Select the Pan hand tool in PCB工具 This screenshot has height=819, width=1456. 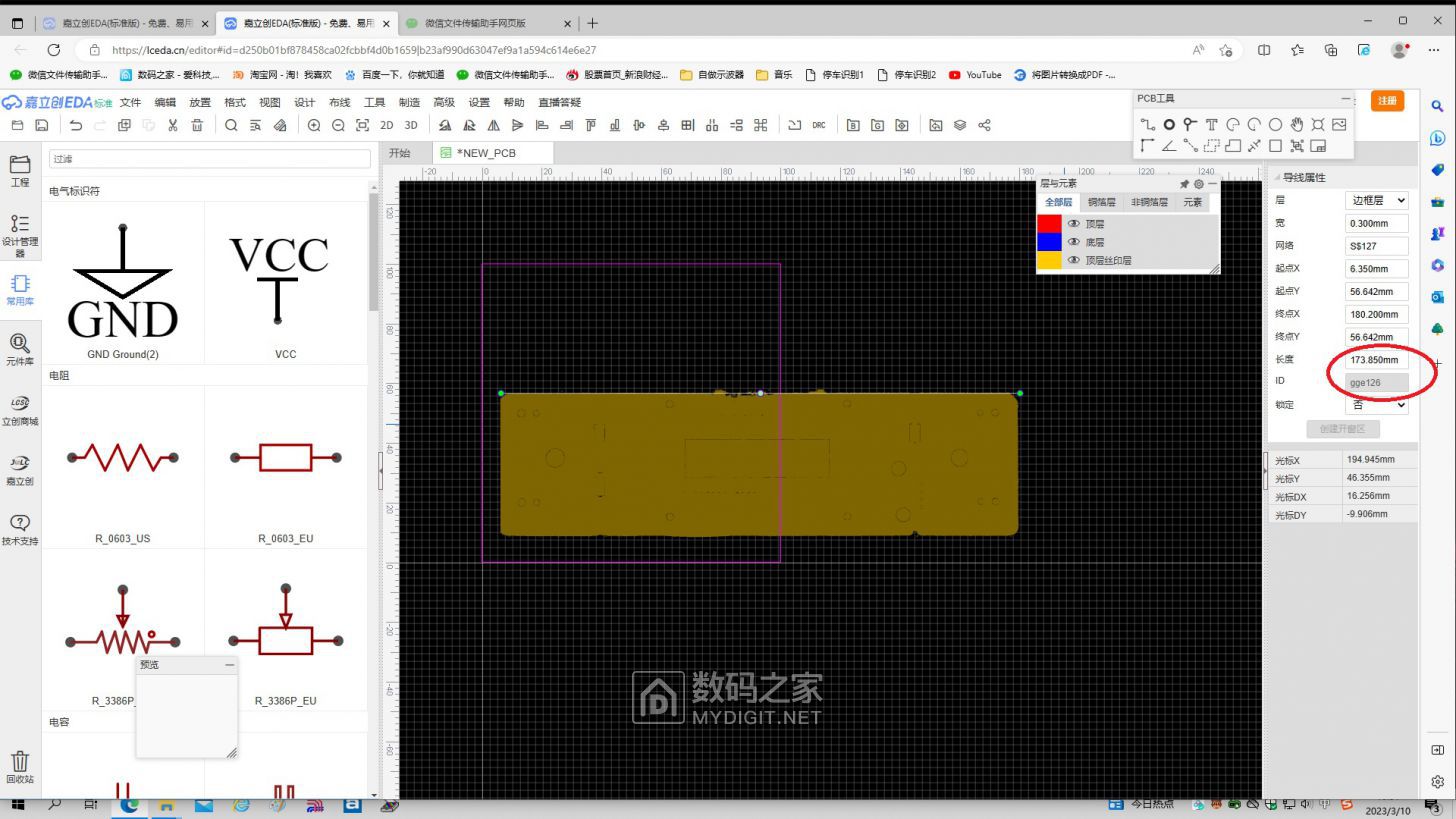pos(1297,125)
